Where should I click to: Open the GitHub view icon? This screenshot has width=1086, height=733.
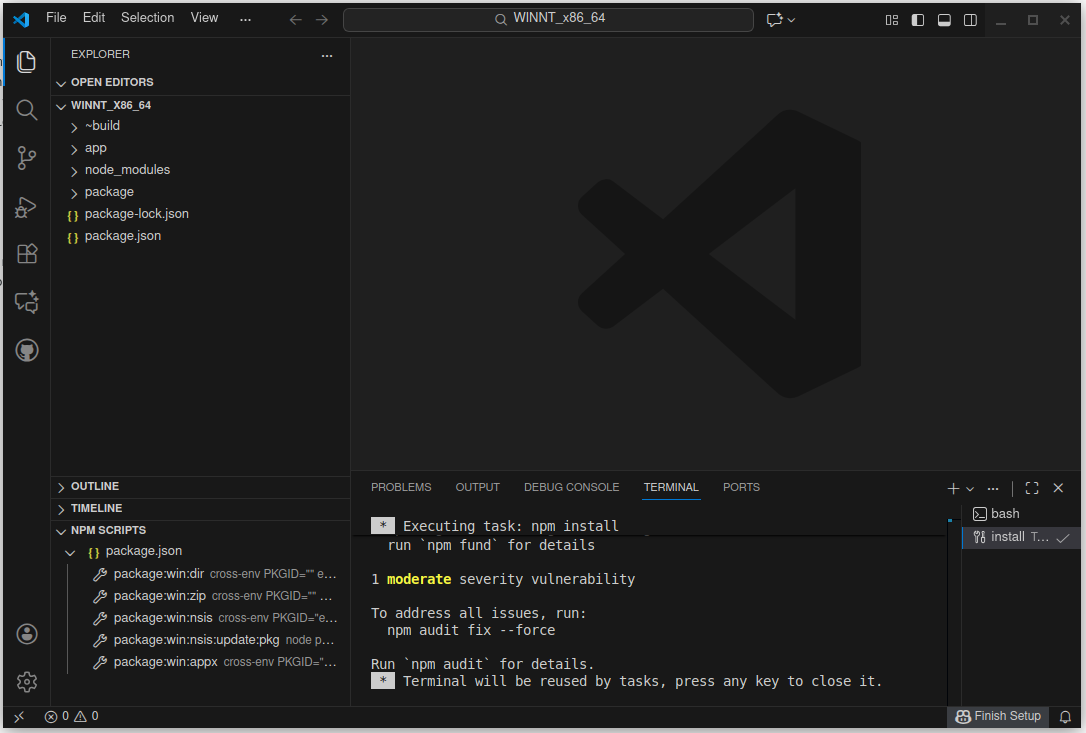(27, 350)
